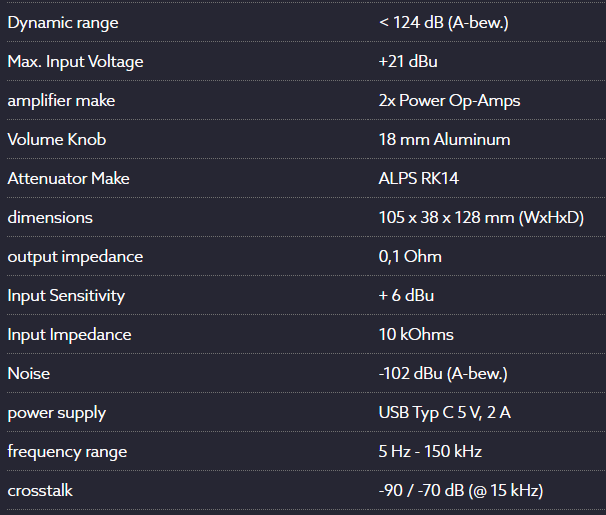Click the Dynamic range label
Image resolution: width=606 pixels, height=515 pixels.
[62, 22]
